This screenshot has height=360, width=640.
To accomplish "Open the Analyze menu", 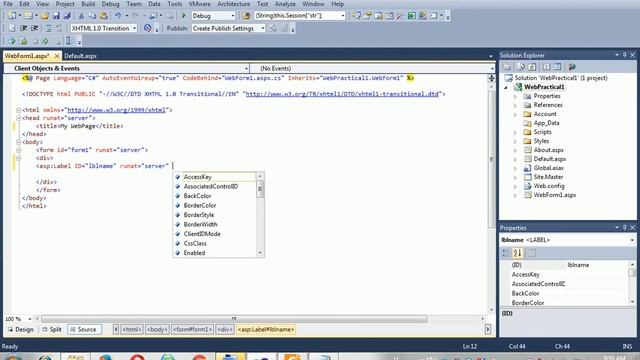I will [285, 4].
